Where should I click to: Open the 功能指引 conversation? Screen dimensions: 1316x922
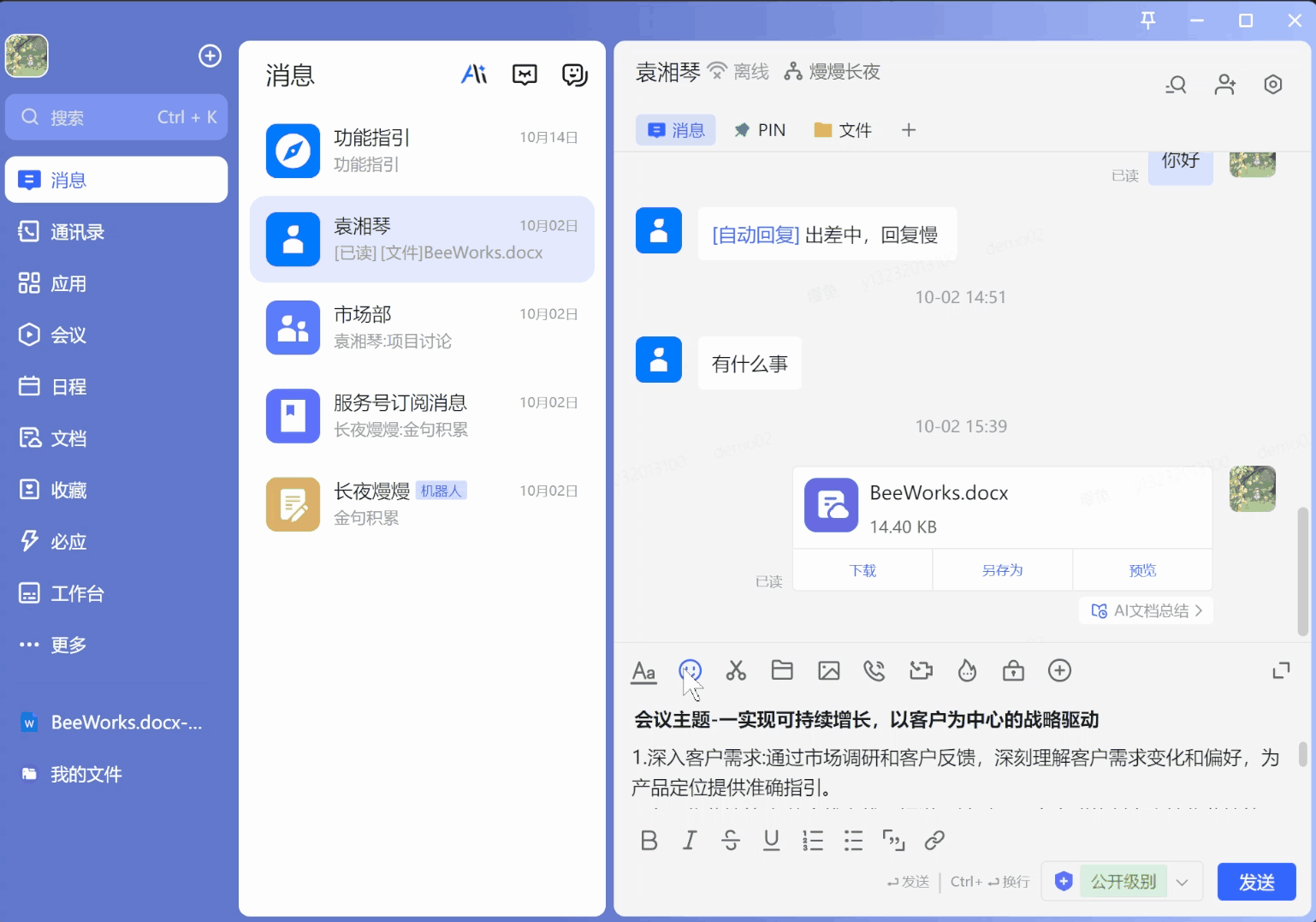pos(422,151)
